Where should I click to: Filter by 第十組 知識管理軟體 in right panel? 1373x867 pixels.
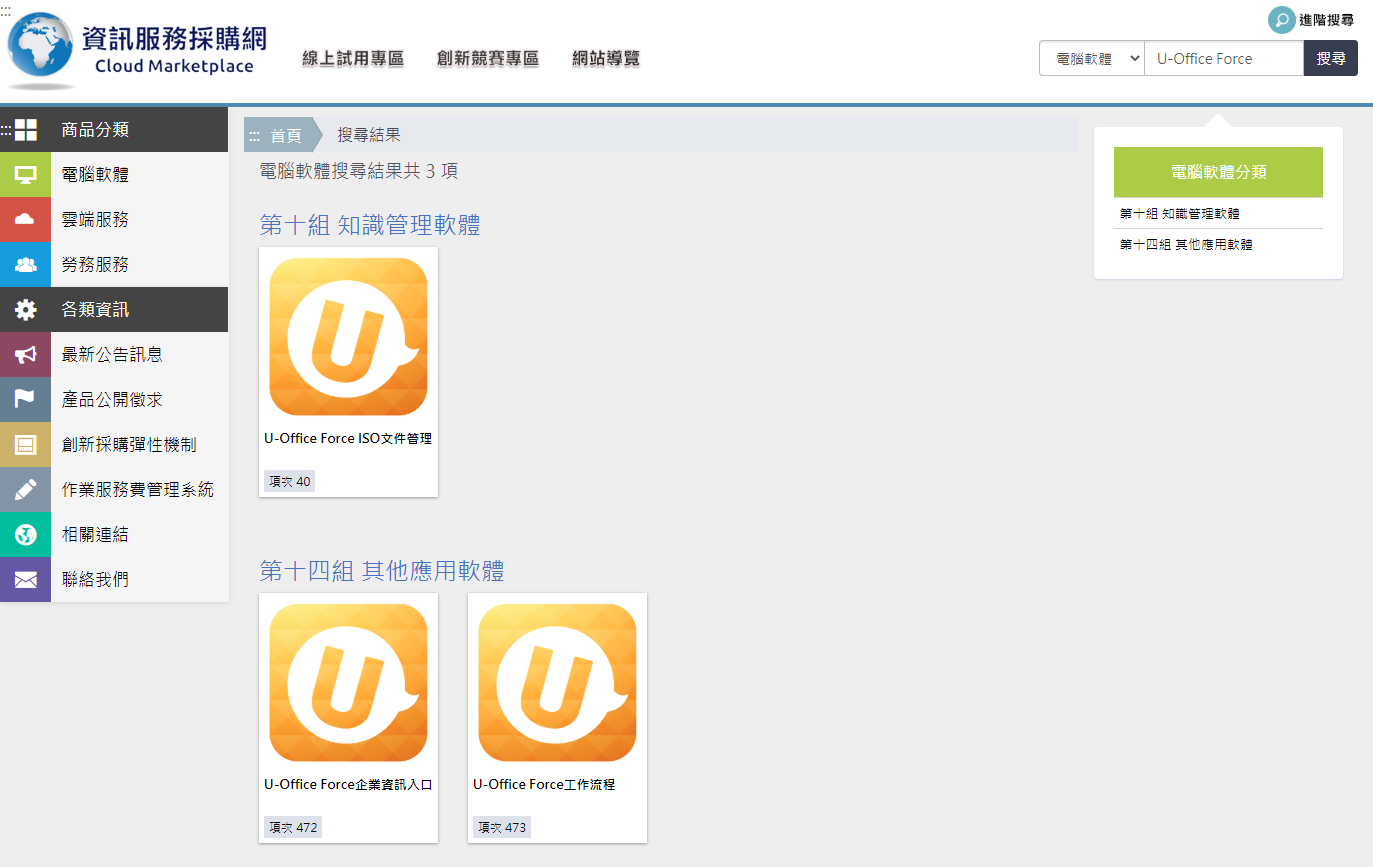click(1180, 214)
